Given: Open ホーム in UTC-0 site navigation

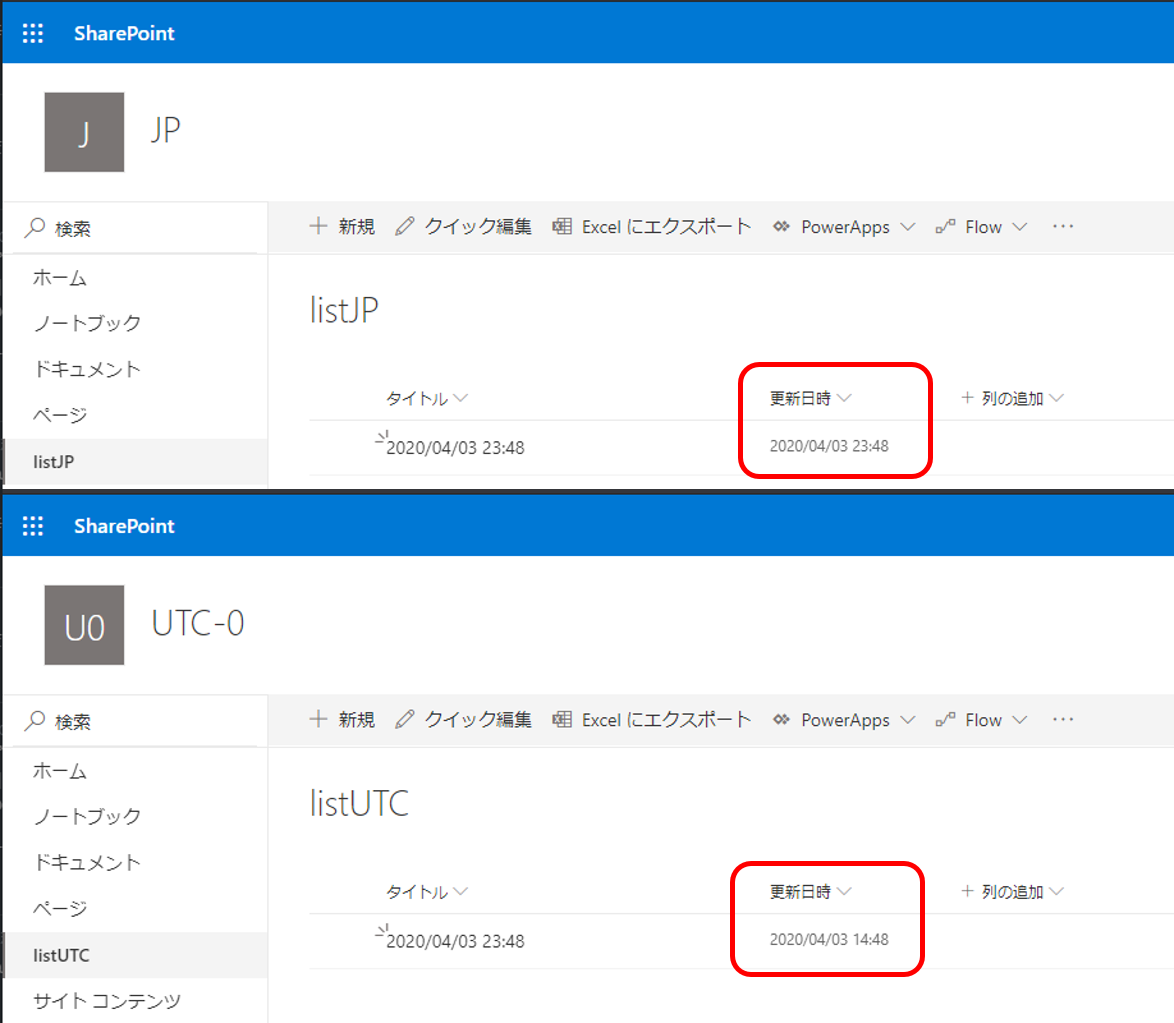Looking at the screenshot, I should pyautogui.click(x=60, y=771).
